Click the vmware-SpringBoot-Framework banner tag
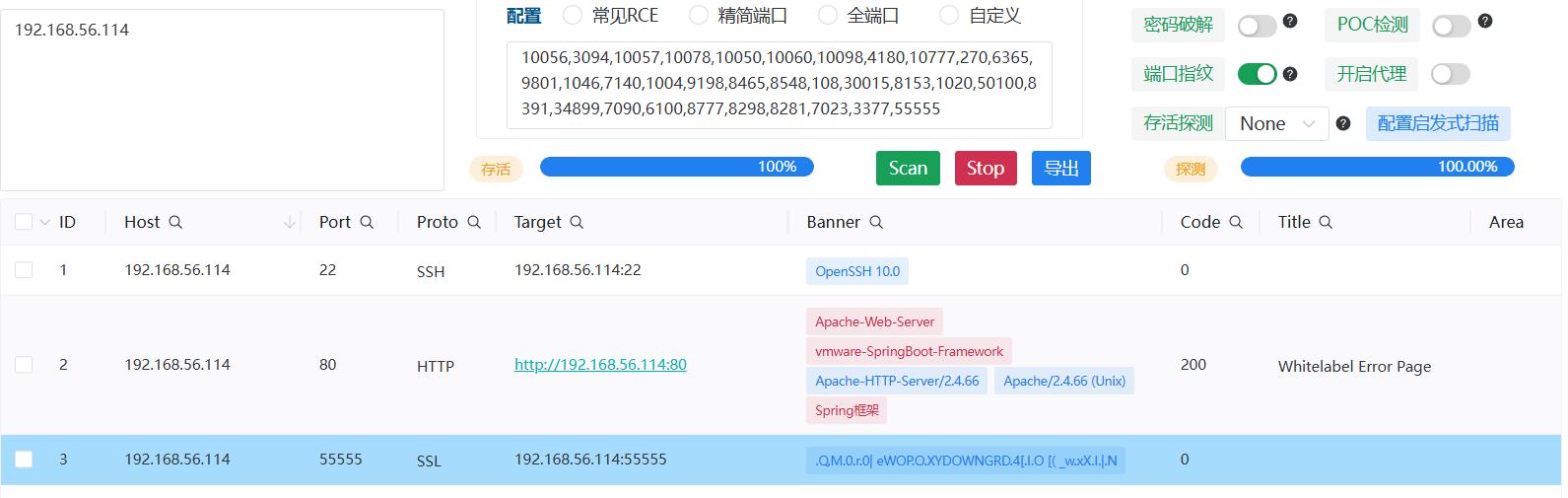This screenshot has width=1568, height=498. click(909, 351)
